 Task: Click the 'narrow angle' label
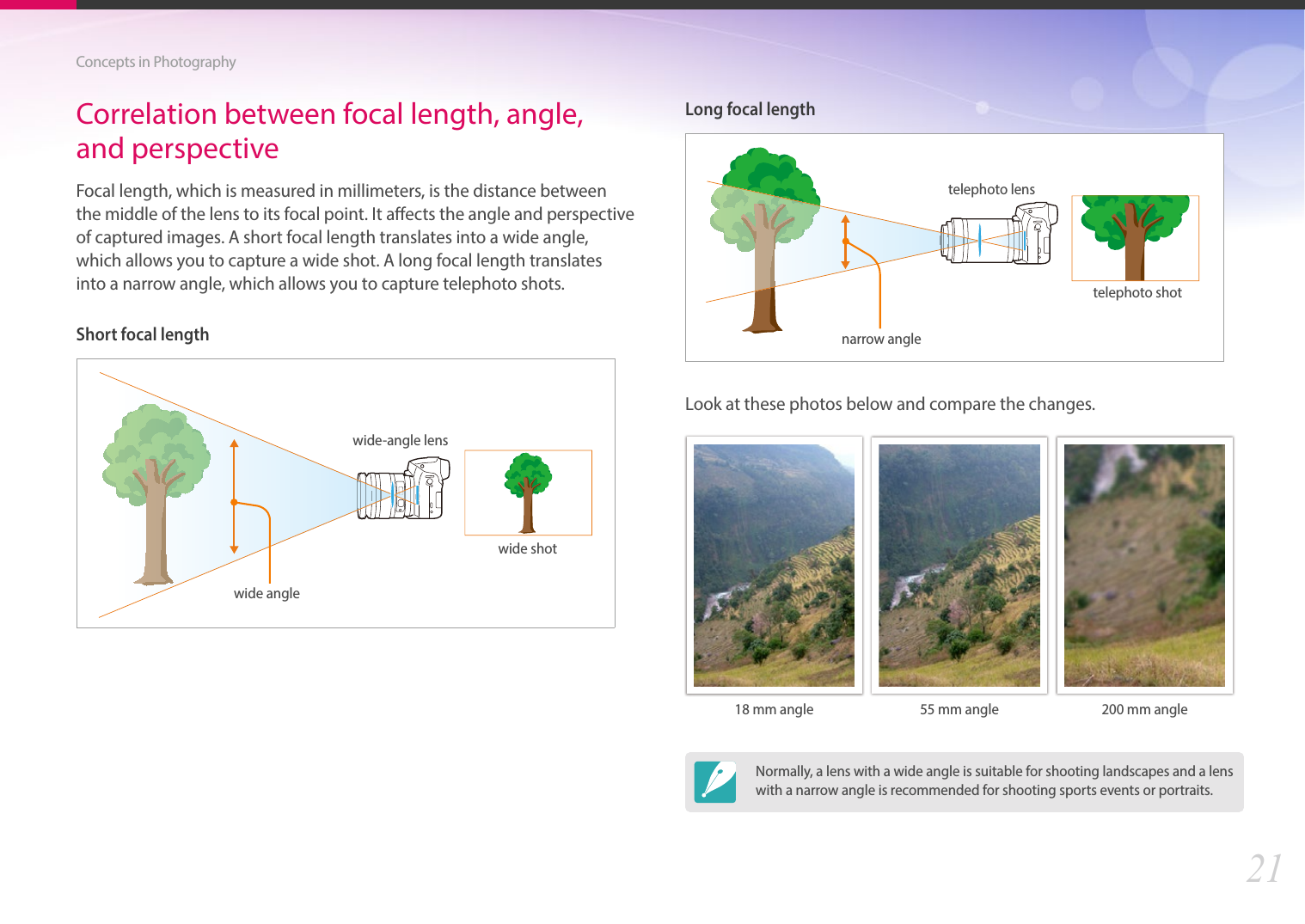point(881,339)
